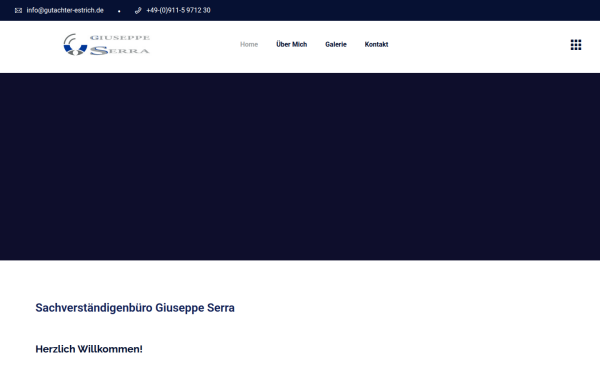Click the dark hero banner slider
Screen dimensions: 600x375
point(300,166)
